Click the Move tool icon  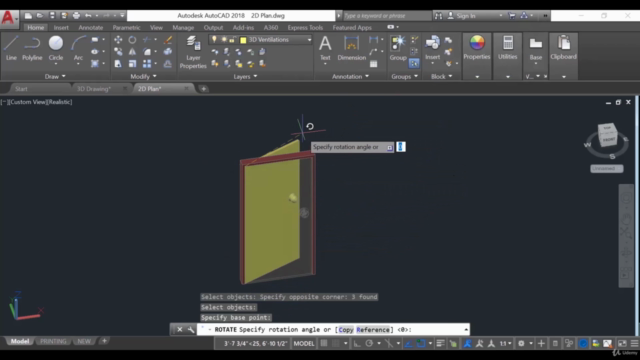click(x=118, y=40)
